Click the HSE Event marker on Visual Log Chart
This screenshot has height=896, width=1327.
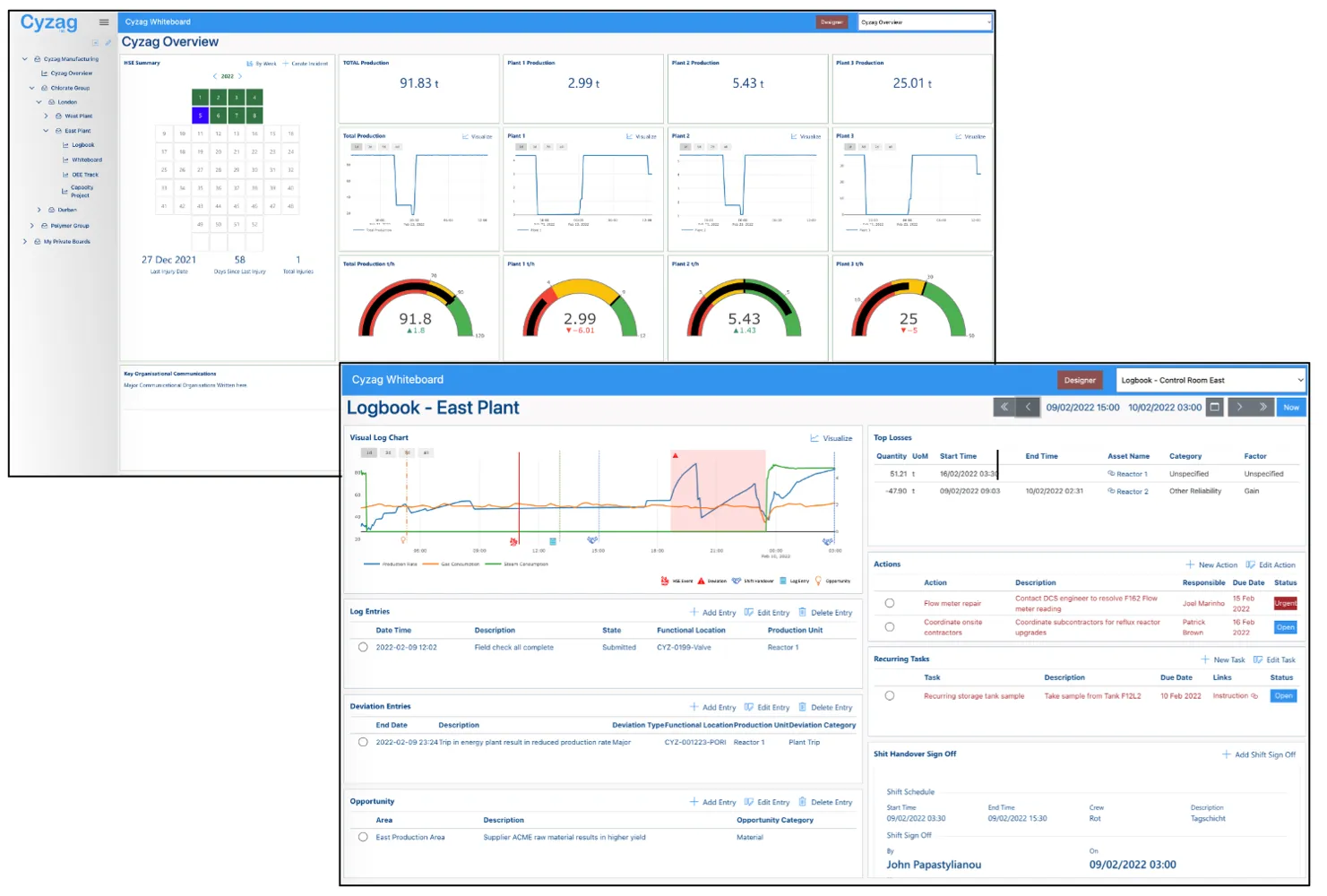coord(514,541)
